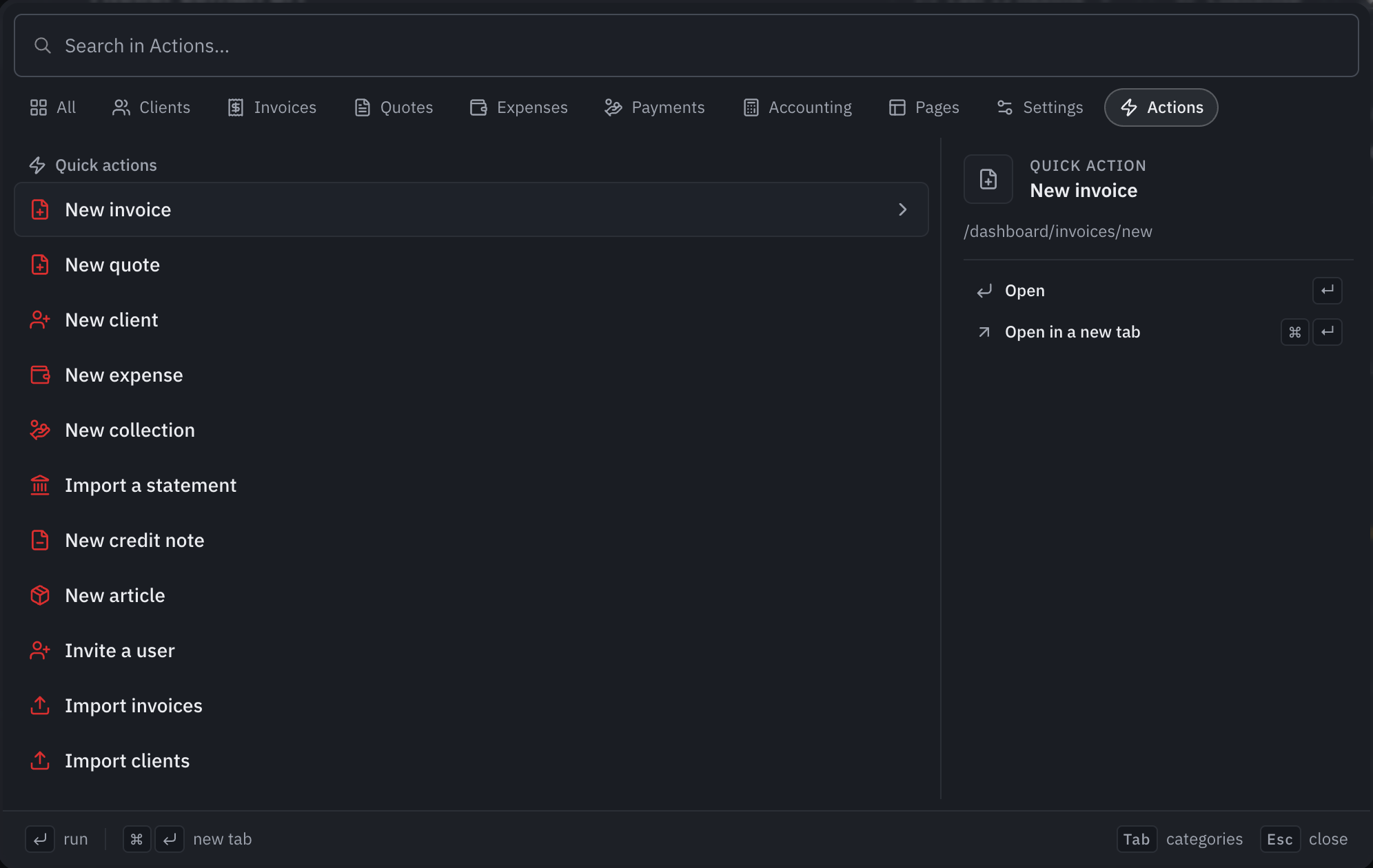Click the Import clients upload icon
Image resolution: width=1373 pixels, height=868 pixels.
point(40,761)
